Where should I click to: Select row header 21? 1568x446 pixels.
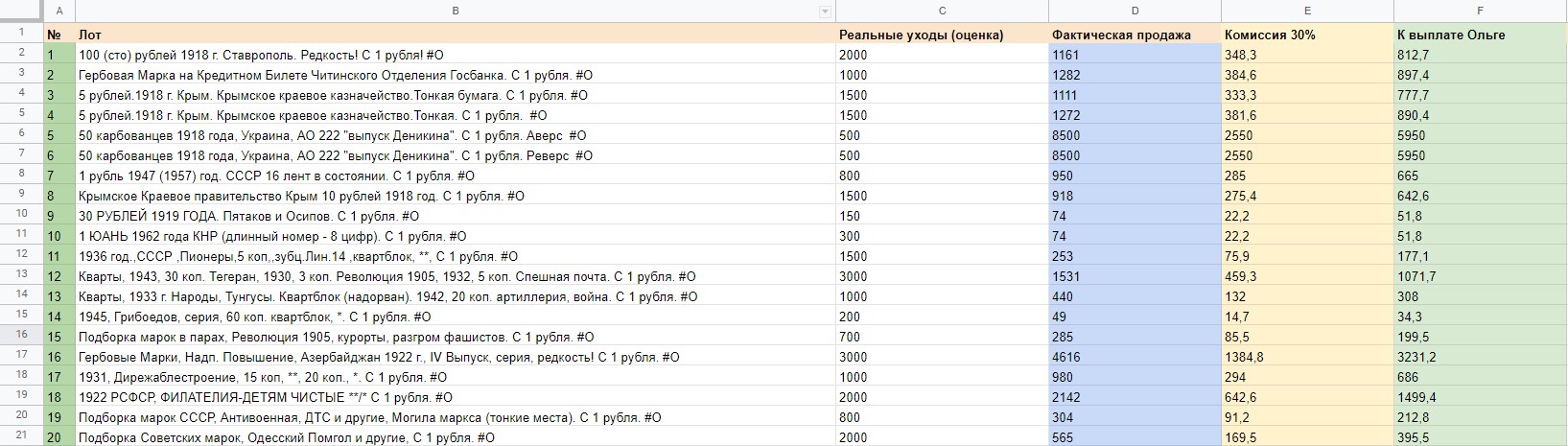click(21, 437)
